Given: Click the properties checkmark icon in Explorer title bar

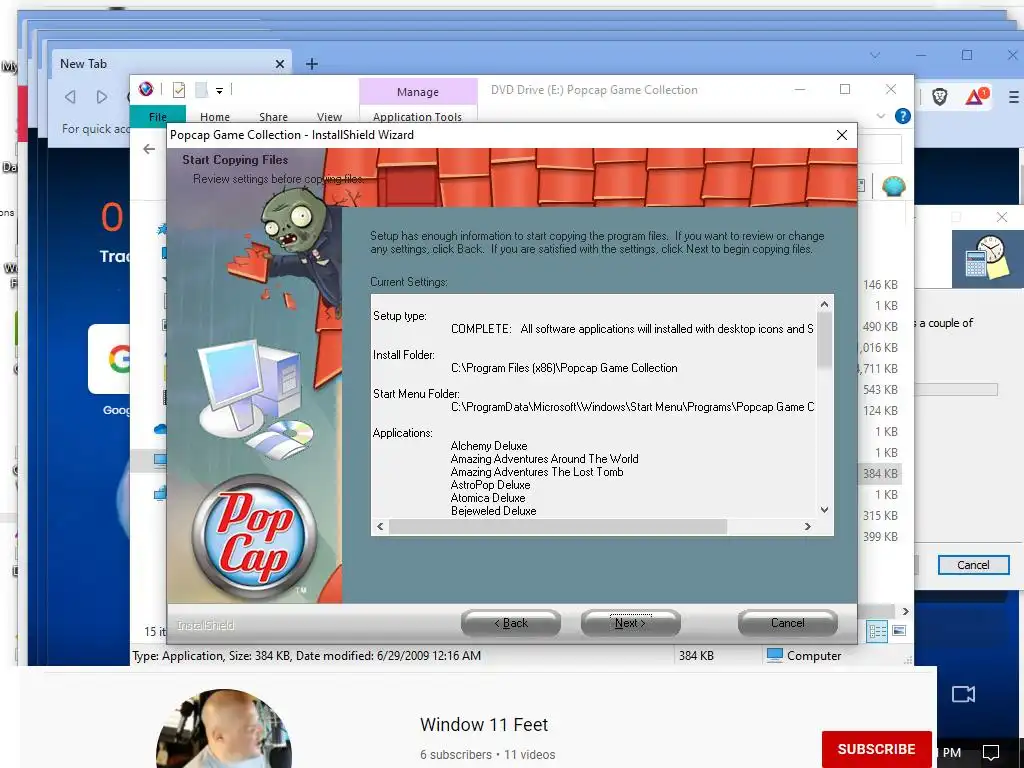Looking at the screenshot, I should 178,90.
